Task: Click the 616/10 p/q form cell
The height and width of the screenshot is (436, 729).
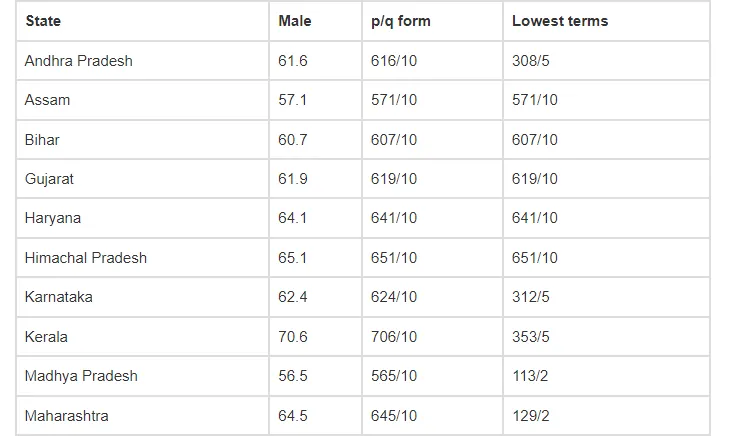Action: click(393, 61)
